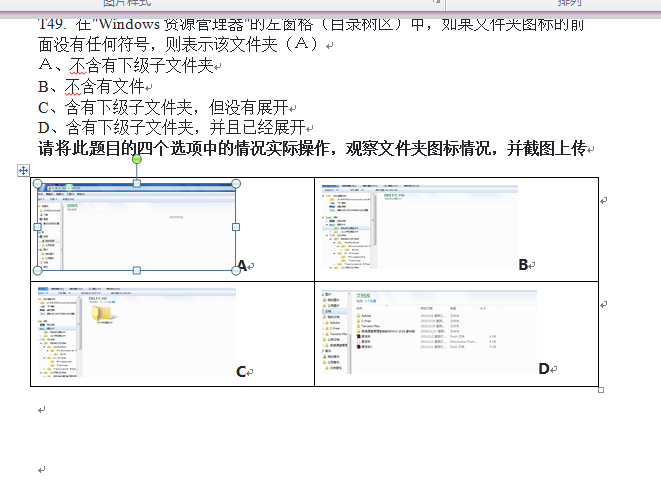Click the table resize handle below the table

(601, 390)
